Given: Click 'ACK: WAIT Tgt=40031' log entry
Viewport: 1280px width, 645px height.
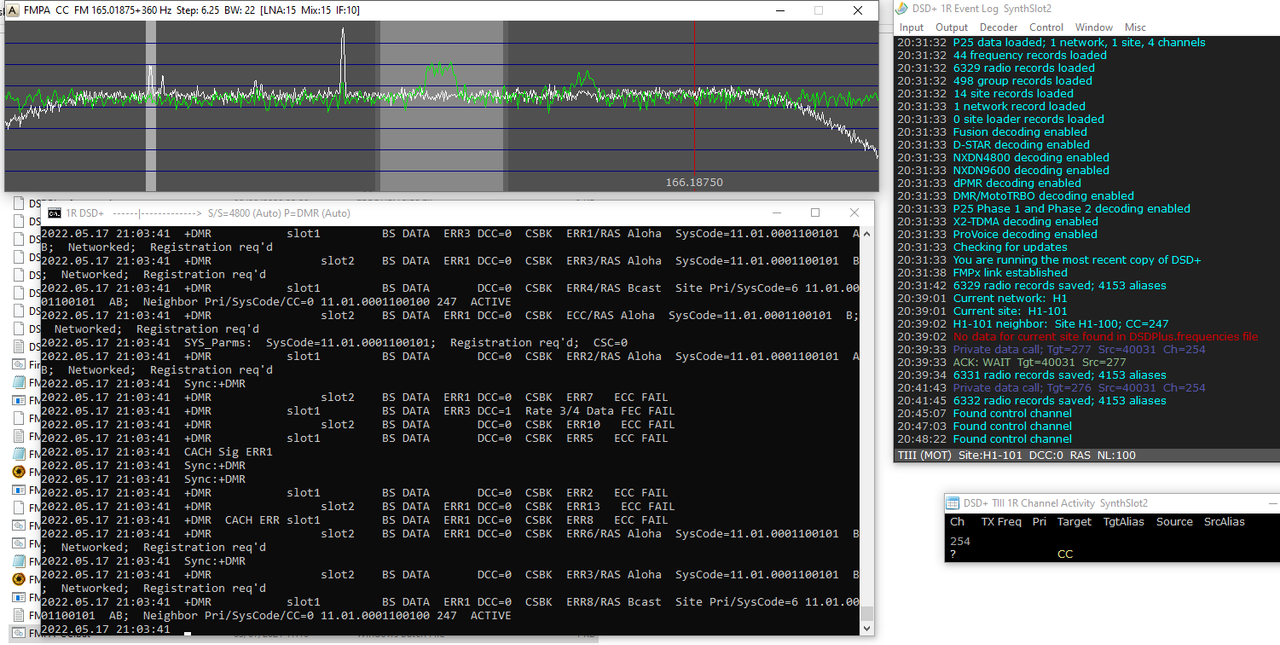Looking at the screenshot, I should click(x=1039, y=362).
